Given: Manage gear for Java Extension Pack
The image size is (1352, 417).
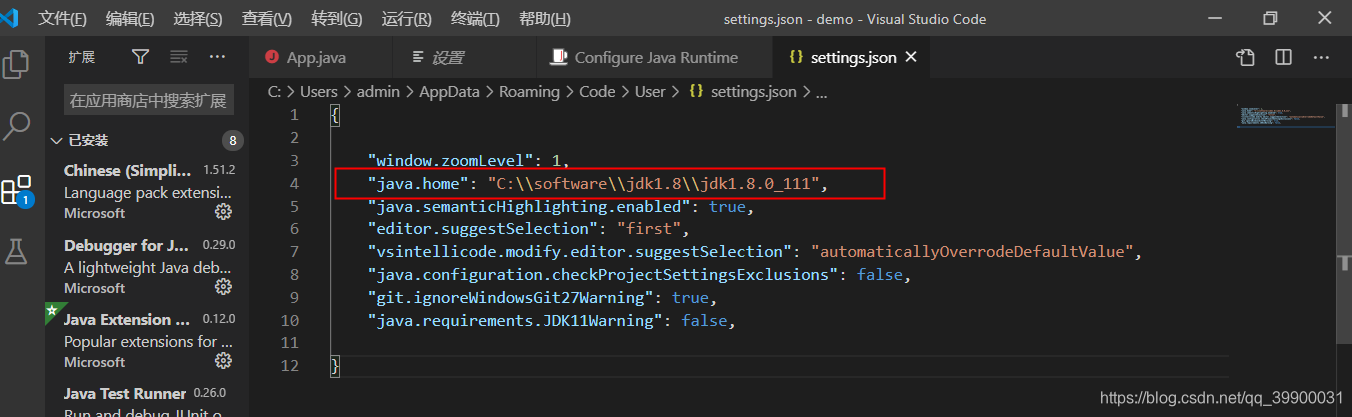Looking at the screenshot, I should point(224,361).
